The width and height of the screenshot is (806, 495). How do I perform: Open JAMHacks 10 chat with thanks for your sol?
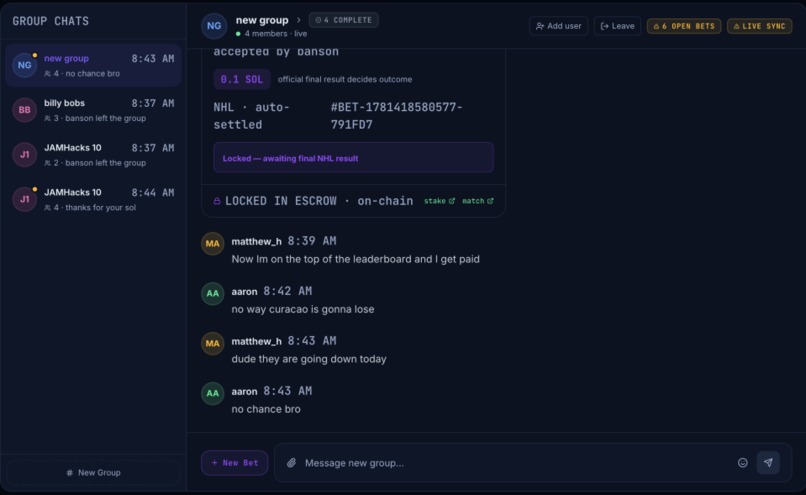[x=93, y=199]
